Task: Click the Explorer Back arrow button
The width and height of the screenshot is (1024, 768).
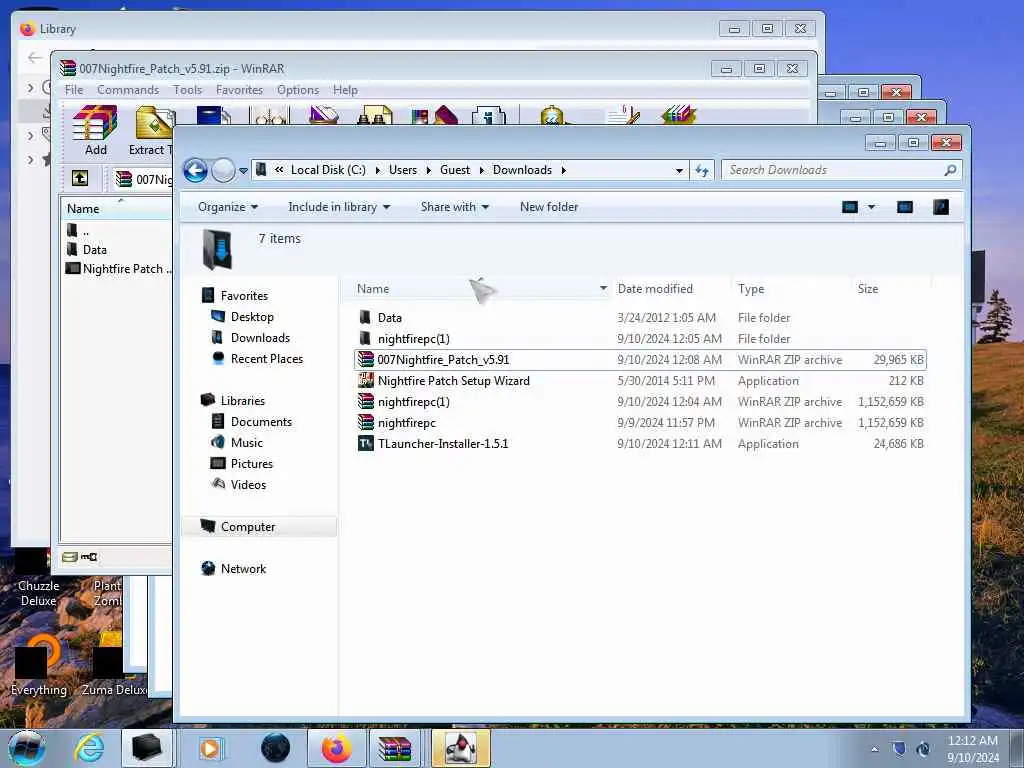Action: coord(195,170)
